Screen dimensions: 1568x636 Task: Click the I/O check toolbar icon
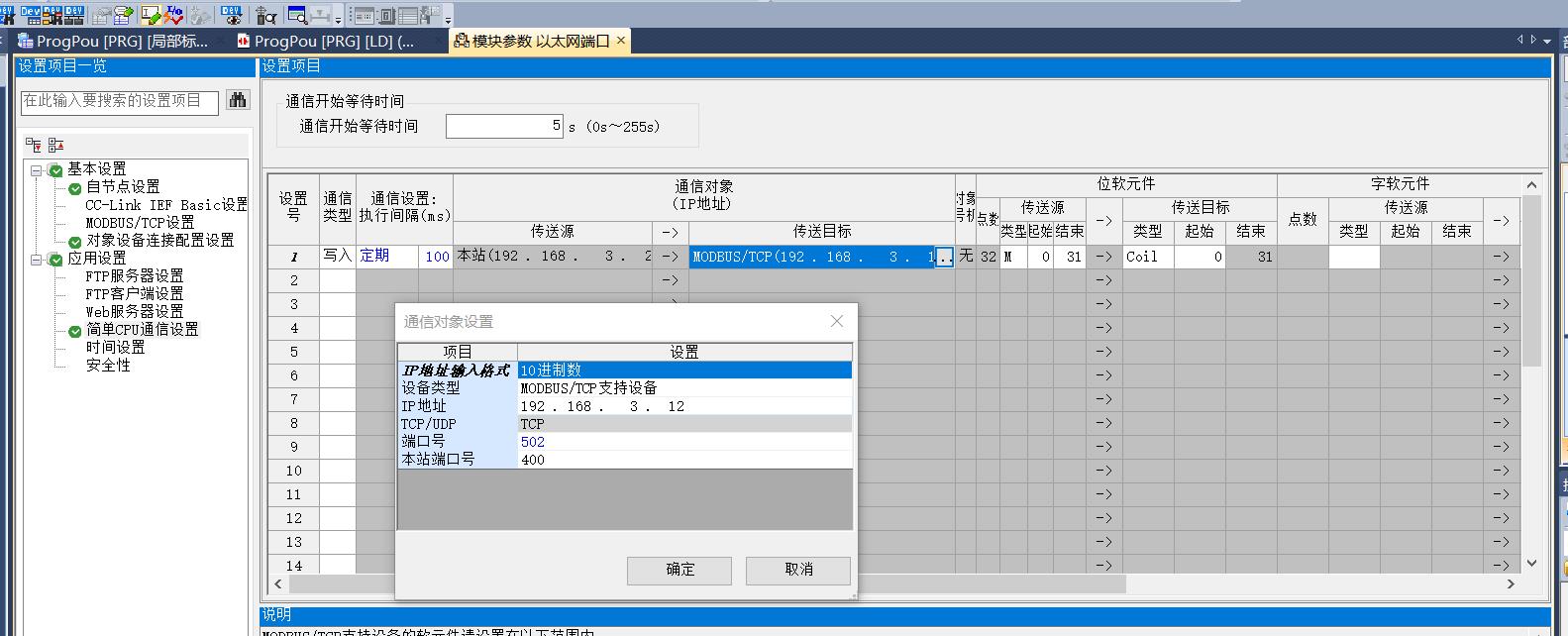point(174,15)
